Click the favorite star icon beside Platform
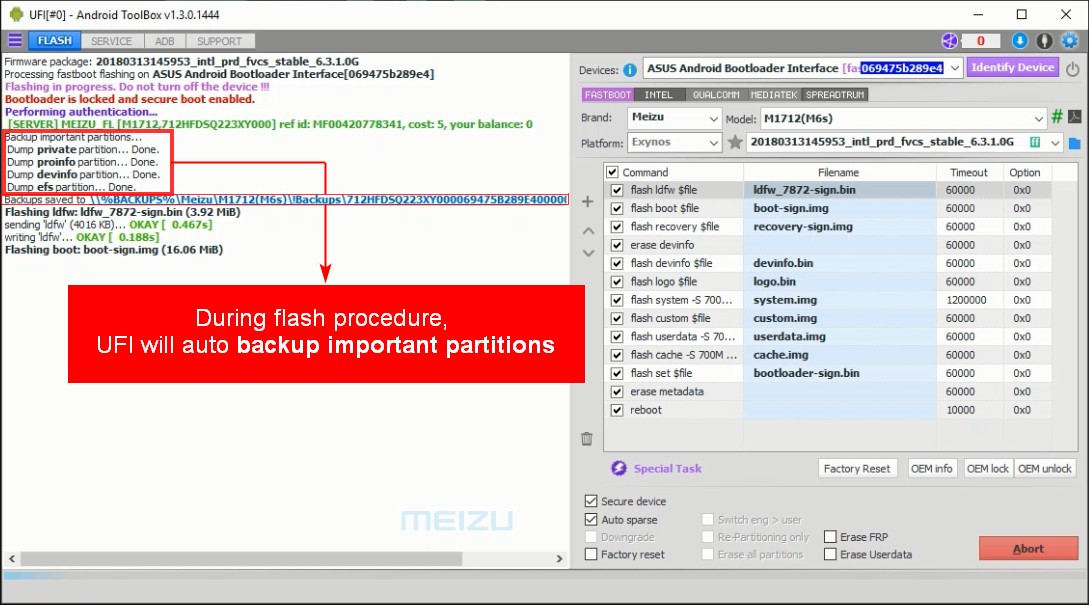Screen dimensions: 1089x605 click(x=735, y=142)
